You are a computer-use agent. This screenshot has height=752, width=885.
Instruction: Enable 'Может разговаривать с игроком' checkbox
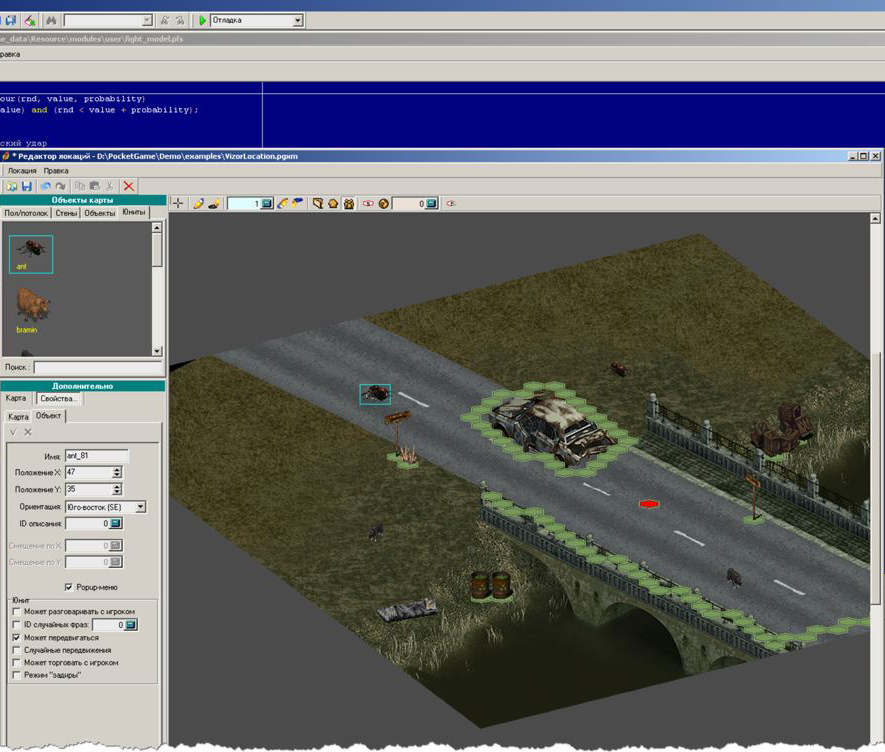[16, 611]
